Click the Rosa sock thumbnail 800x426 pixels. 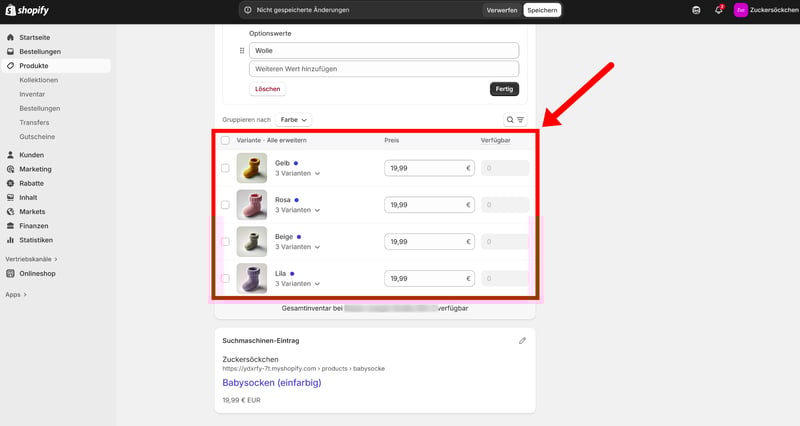(252, 205)
